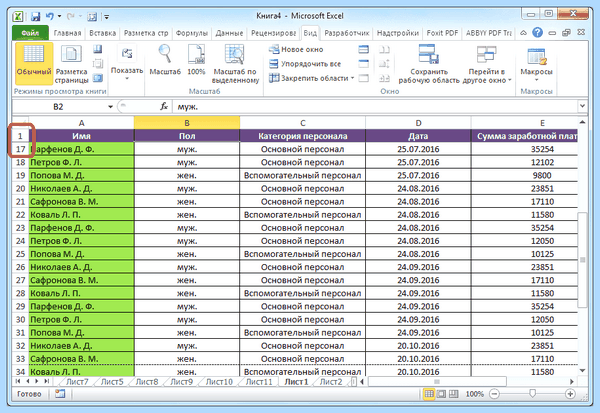The height and width of the screenshot is (413, 600).
Task: Click Save Workspace (Сохранить рабочую область)
Action: pos(429,64)
